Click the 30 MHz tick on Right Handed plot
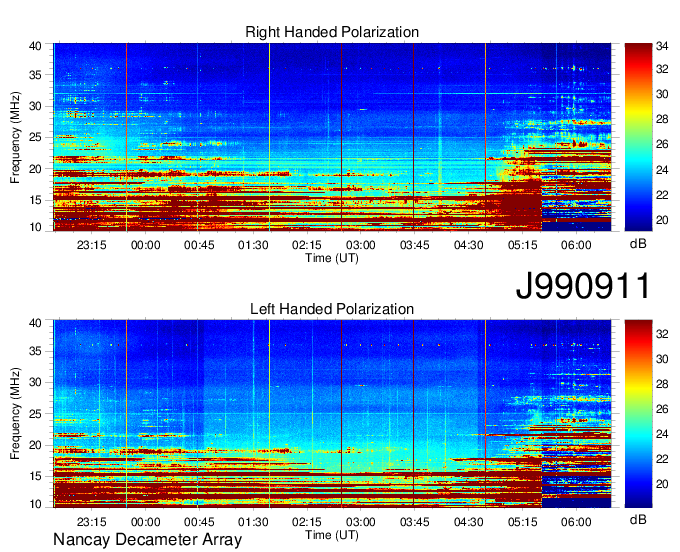 [35, 106]
